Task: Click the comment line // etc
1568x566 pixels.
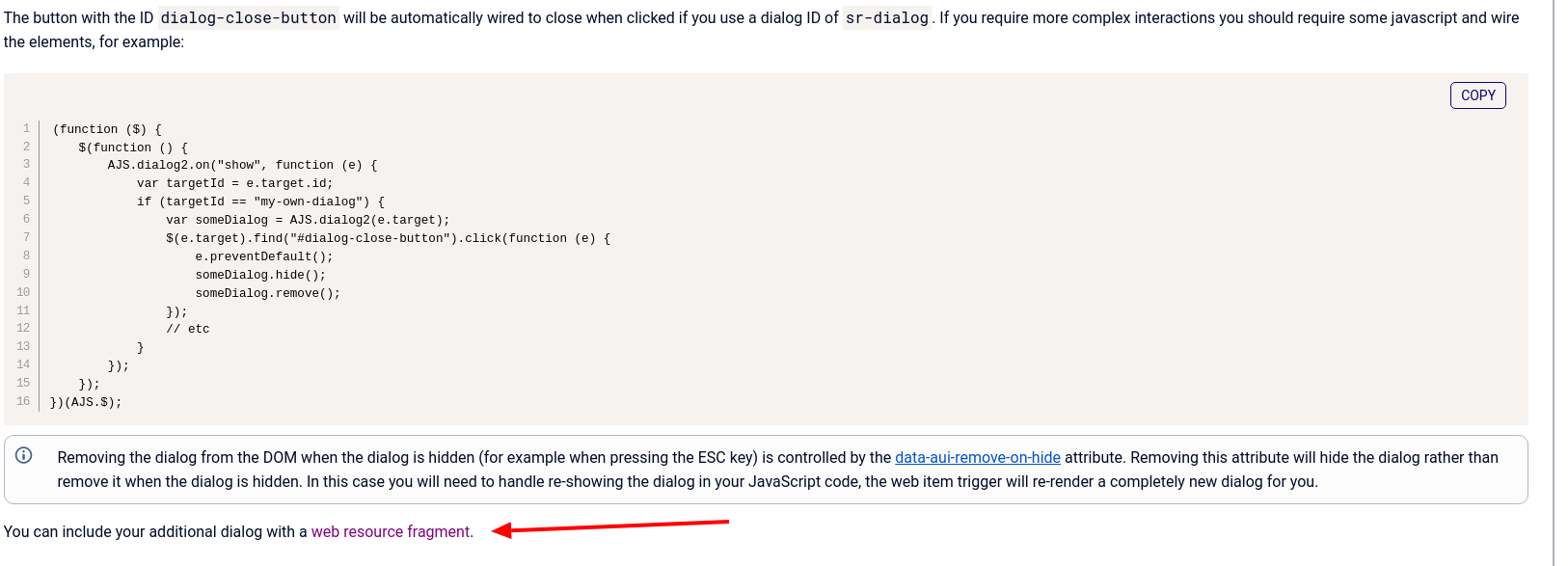Action: point(189,328)
